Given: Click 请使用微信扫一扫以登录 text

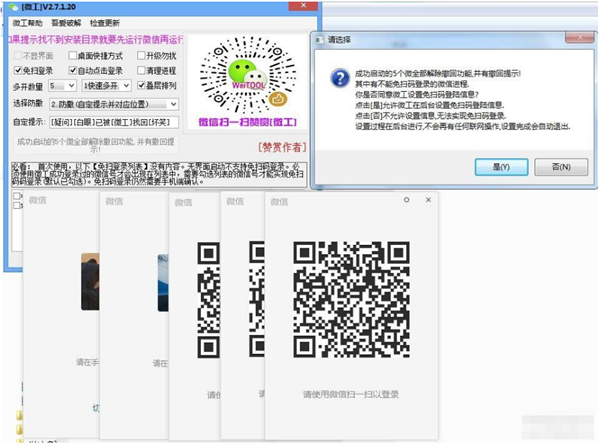Looking at the screenshot, I should click(351, 394).
